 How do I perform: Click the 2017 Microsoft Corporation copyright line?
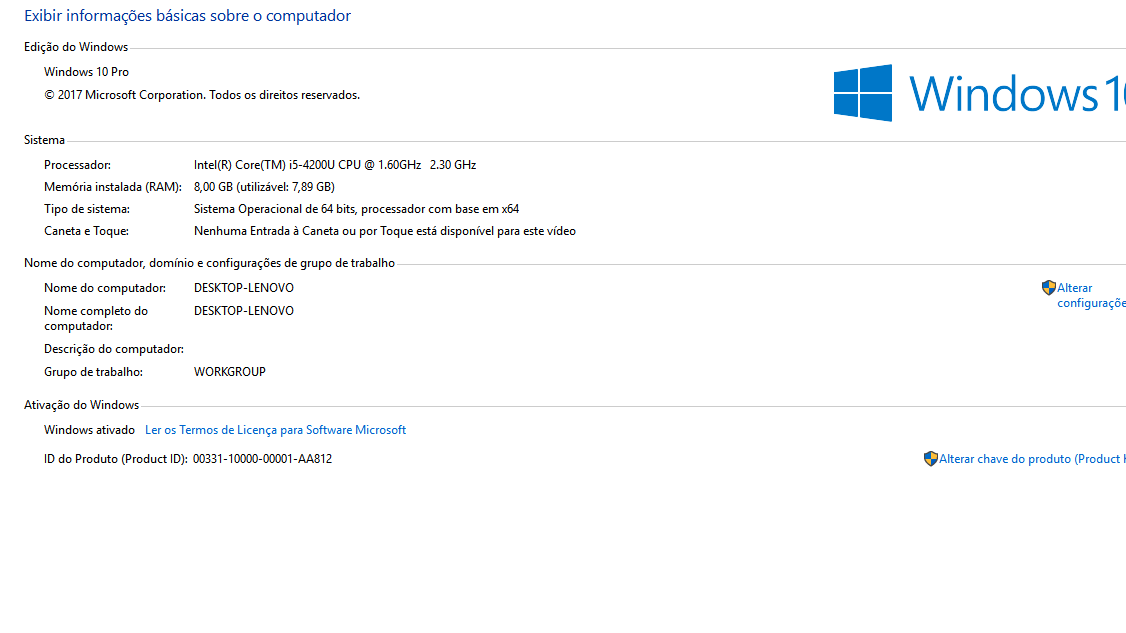pos(201,95)
